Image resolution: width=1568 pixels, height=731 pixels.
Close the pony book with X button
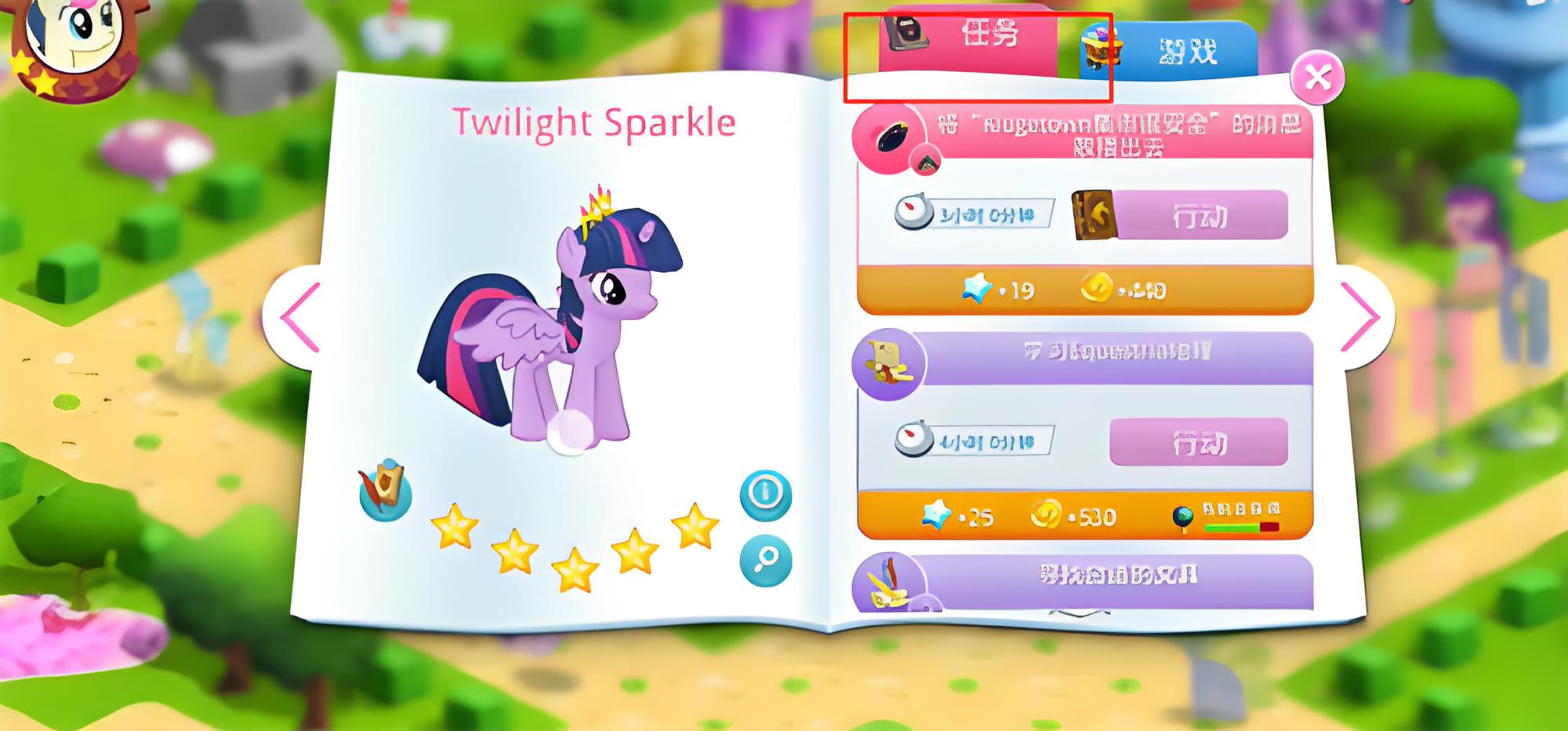pyautogui.click(x=1317, y=77)
